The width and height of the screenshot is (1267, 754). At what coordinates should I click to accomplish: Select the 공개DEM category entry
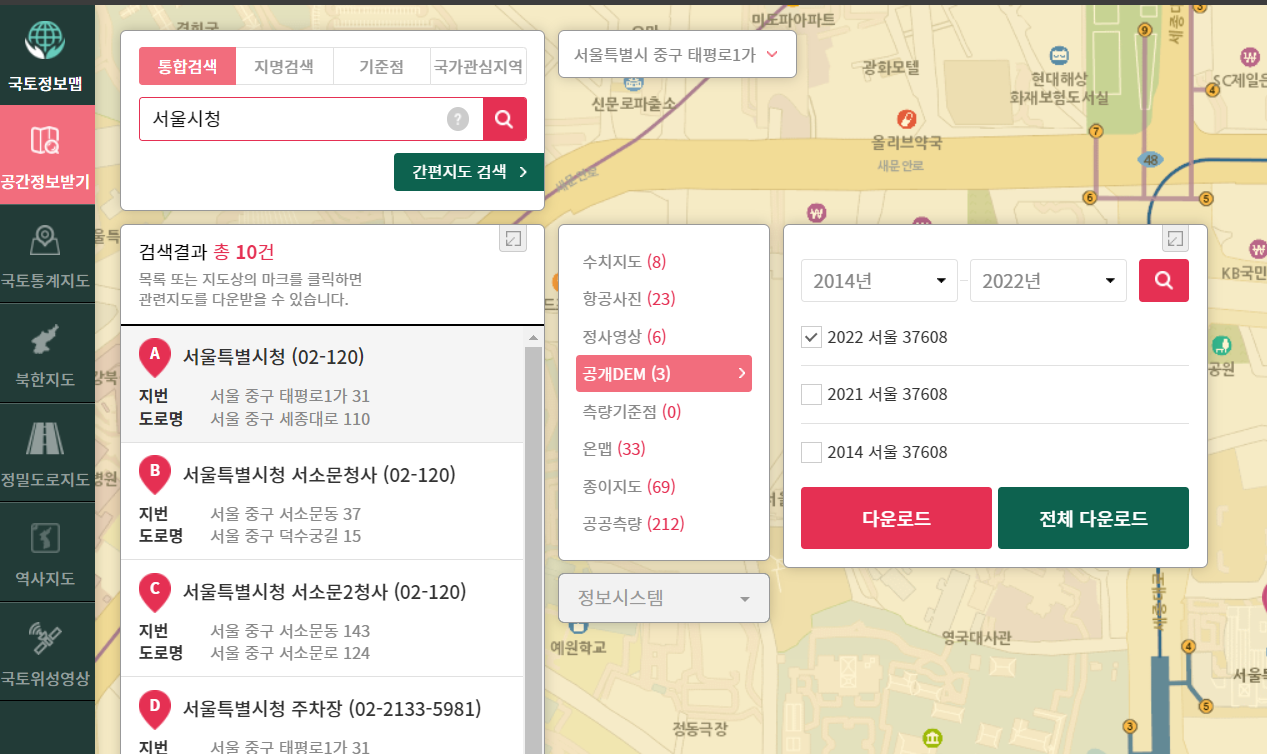(x=663, y=373)
